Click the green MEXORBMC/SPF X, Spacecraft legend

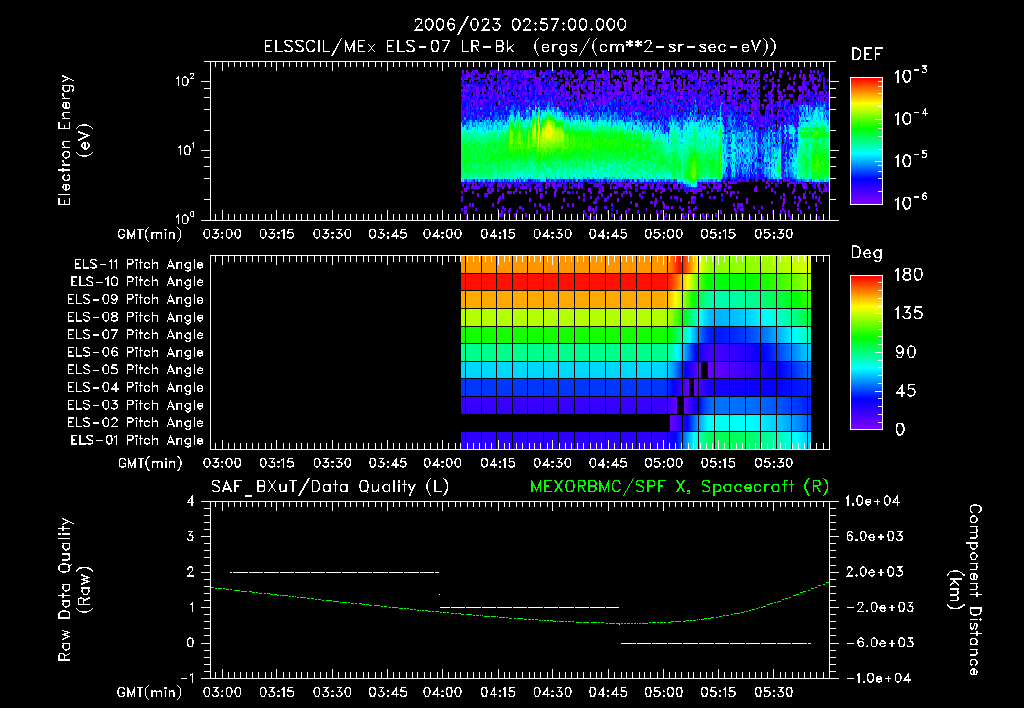click(679, 487)
